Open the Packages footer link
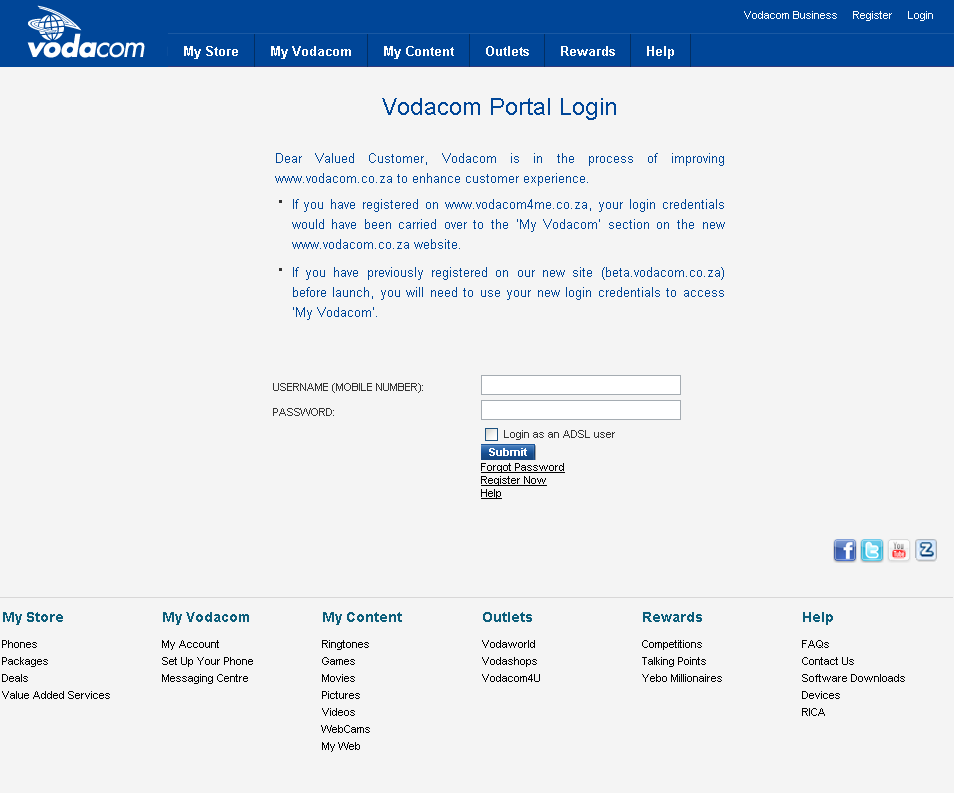The width and height of the screenshot is (954, 793). click(25, 661)
